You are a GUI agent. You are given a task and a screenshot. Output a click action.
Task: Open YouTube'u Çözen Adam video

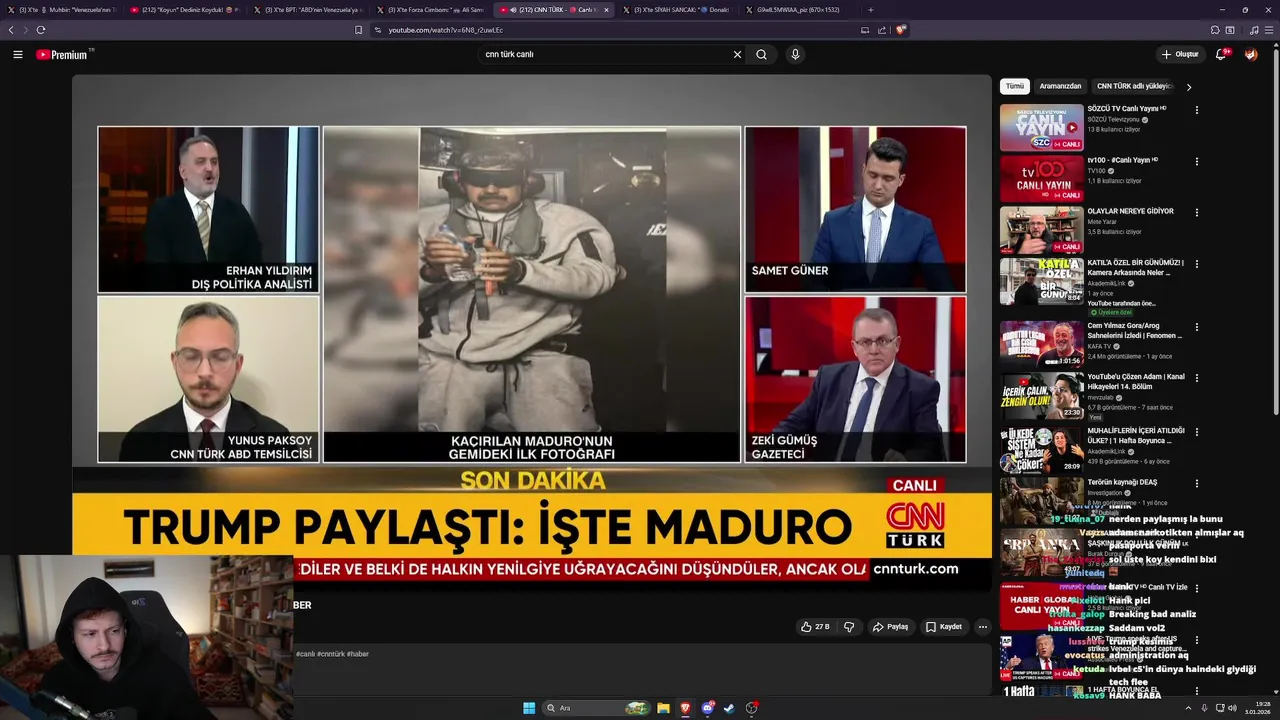pyautogui.click(x=1041, y=395)
